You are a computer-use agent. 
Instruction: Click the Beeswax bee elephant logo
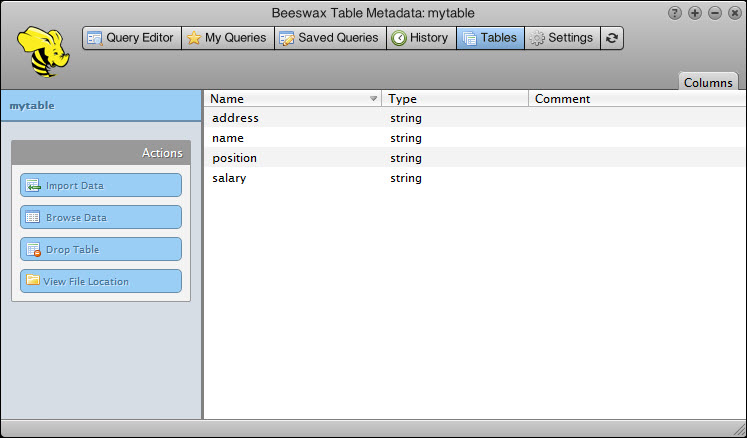point(43,54)
